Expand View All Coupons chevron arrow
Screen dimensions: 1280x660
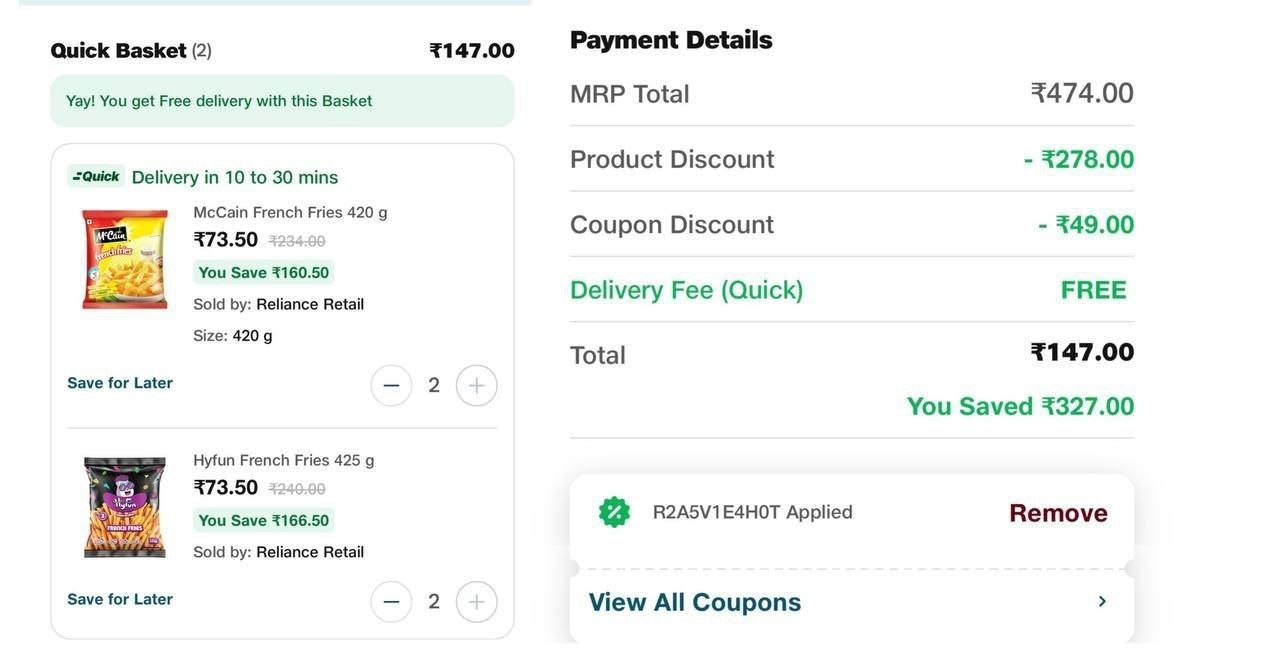(x=1102, y=601)
